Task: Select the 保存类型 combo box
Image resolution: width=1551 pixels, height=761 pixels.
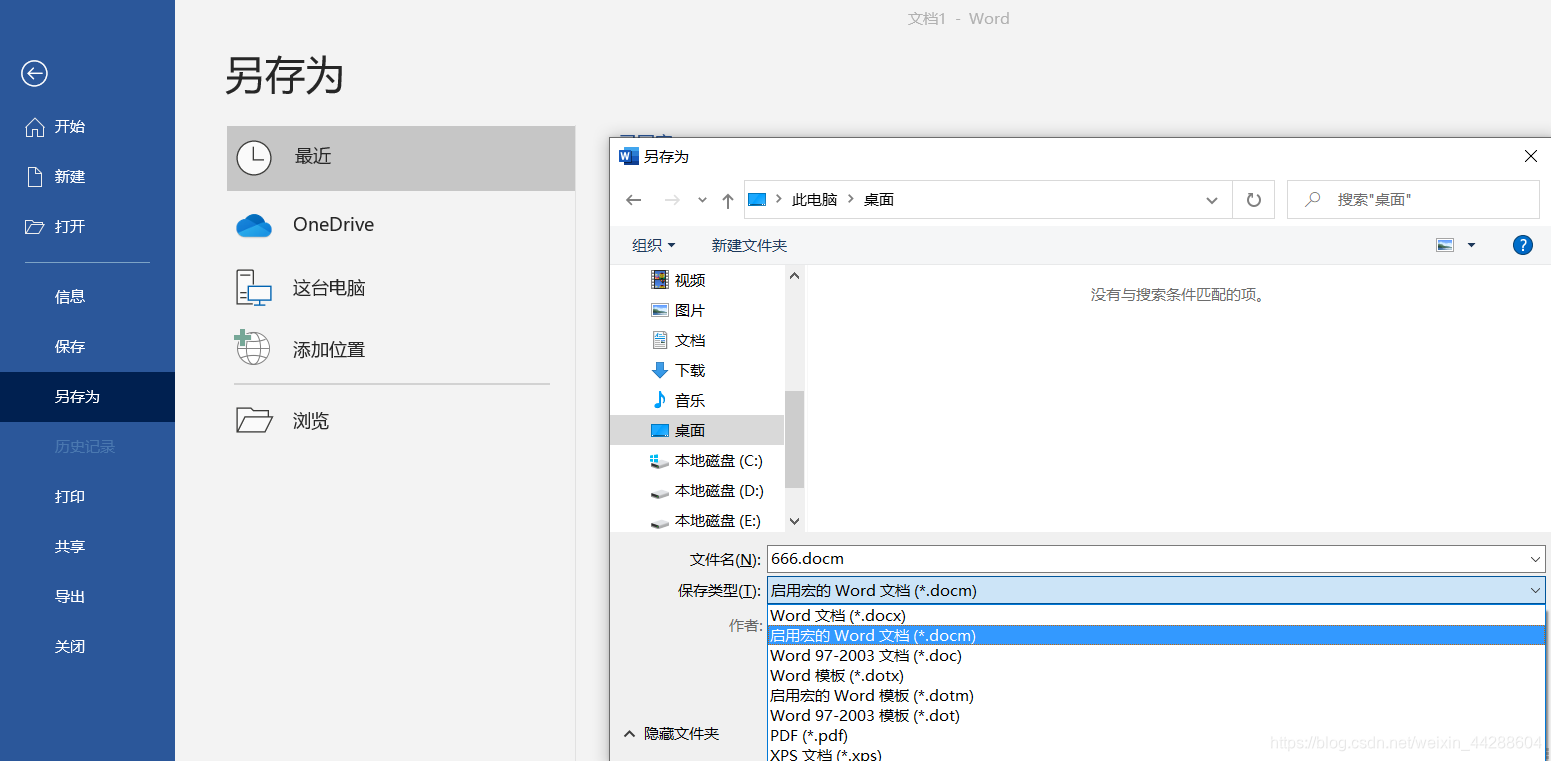Action: coord(1156,591)
